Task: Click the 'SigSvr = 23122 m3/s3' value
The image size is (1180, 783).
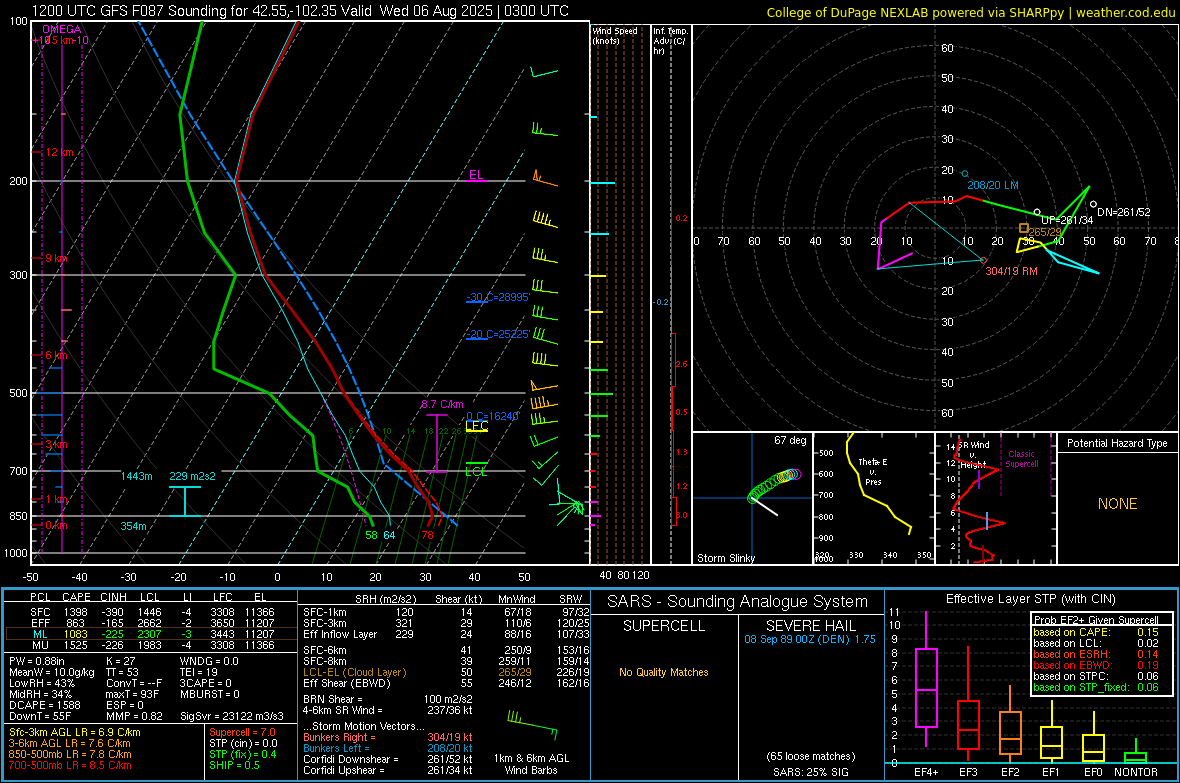Action: [232, 716]
